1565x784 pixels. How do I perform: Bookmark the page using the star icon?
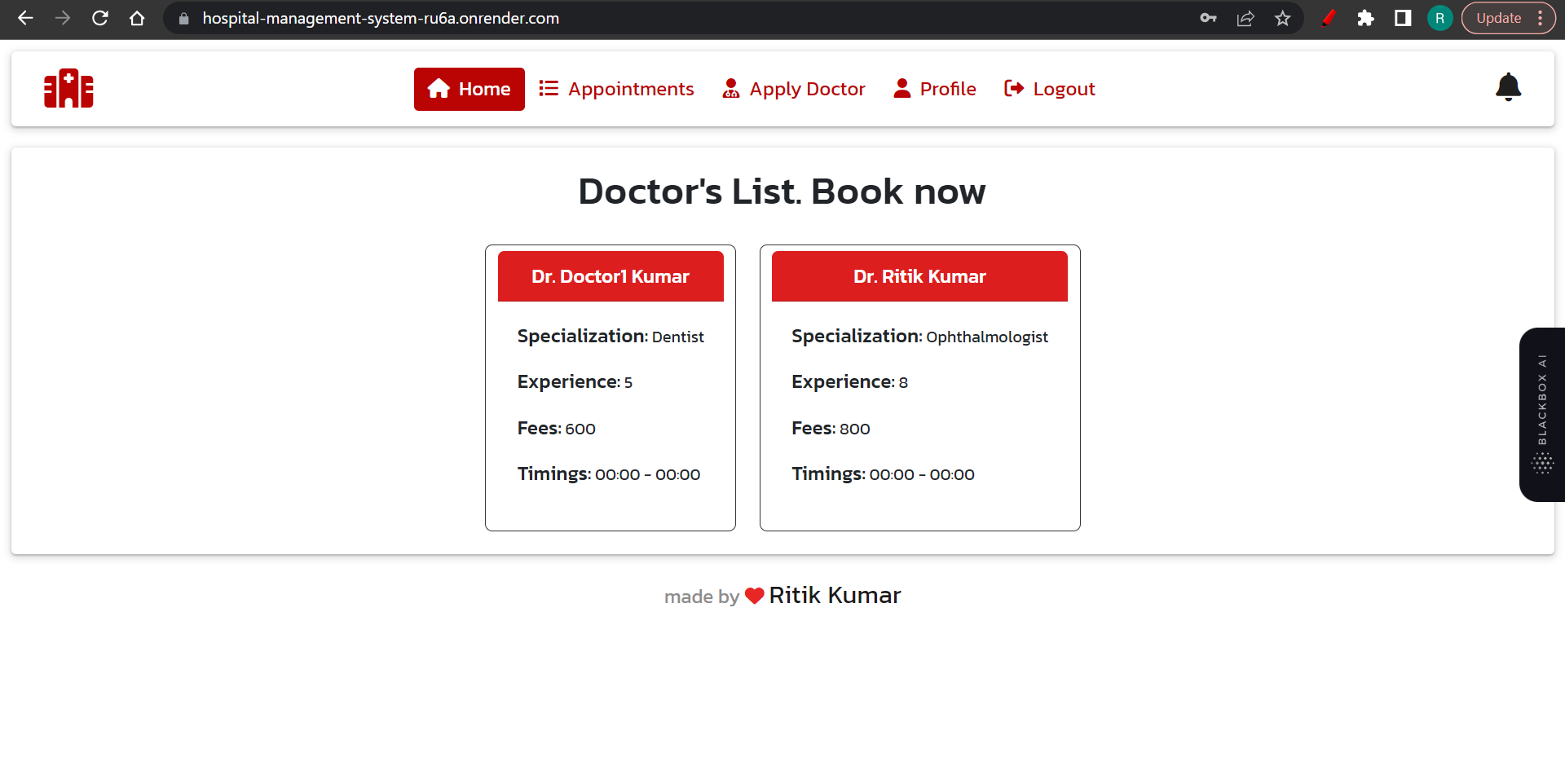pyautogui.click(x=1282, y=18)
